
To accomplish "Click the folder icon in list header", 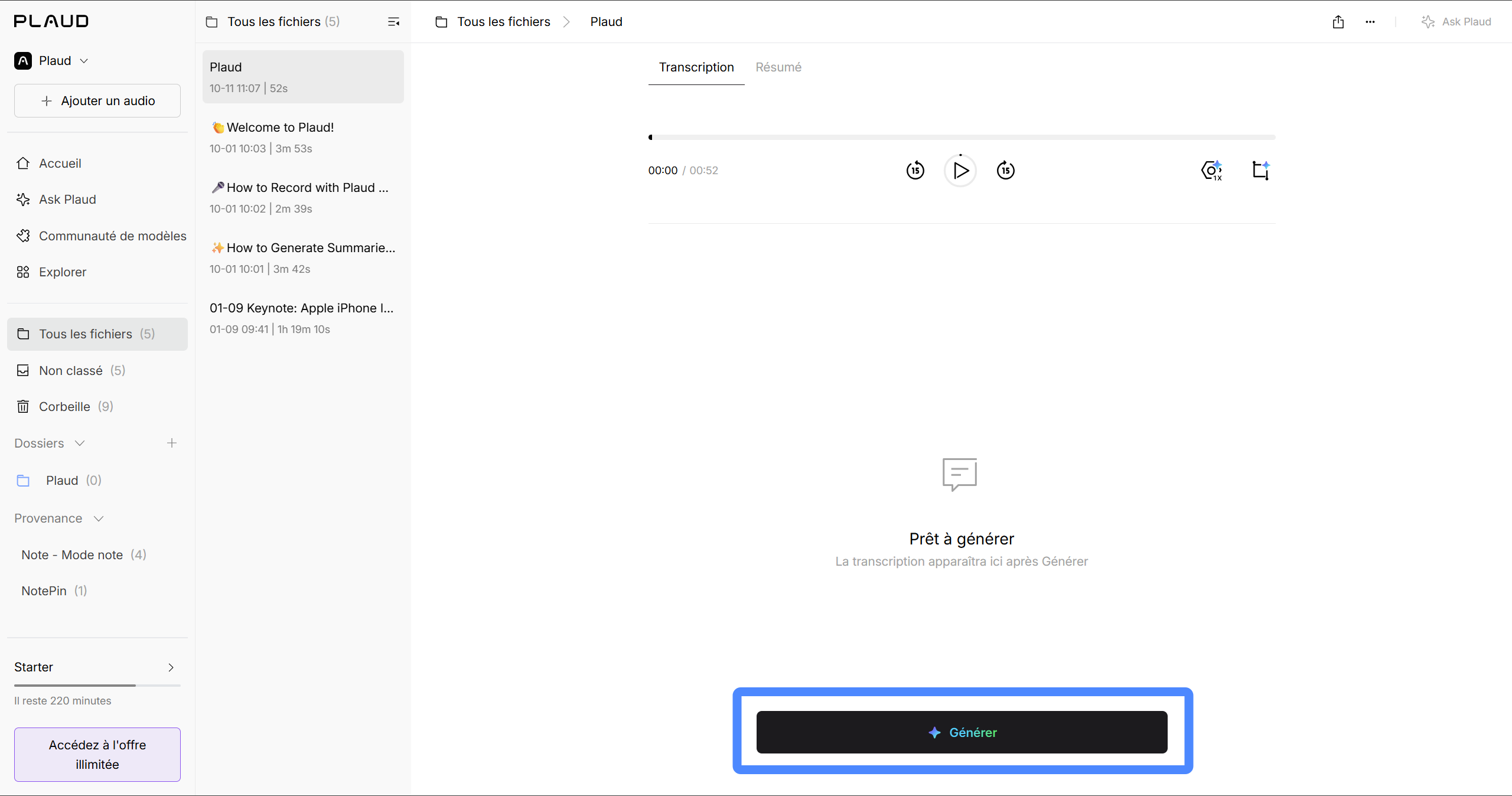I will tap(211, 22).
